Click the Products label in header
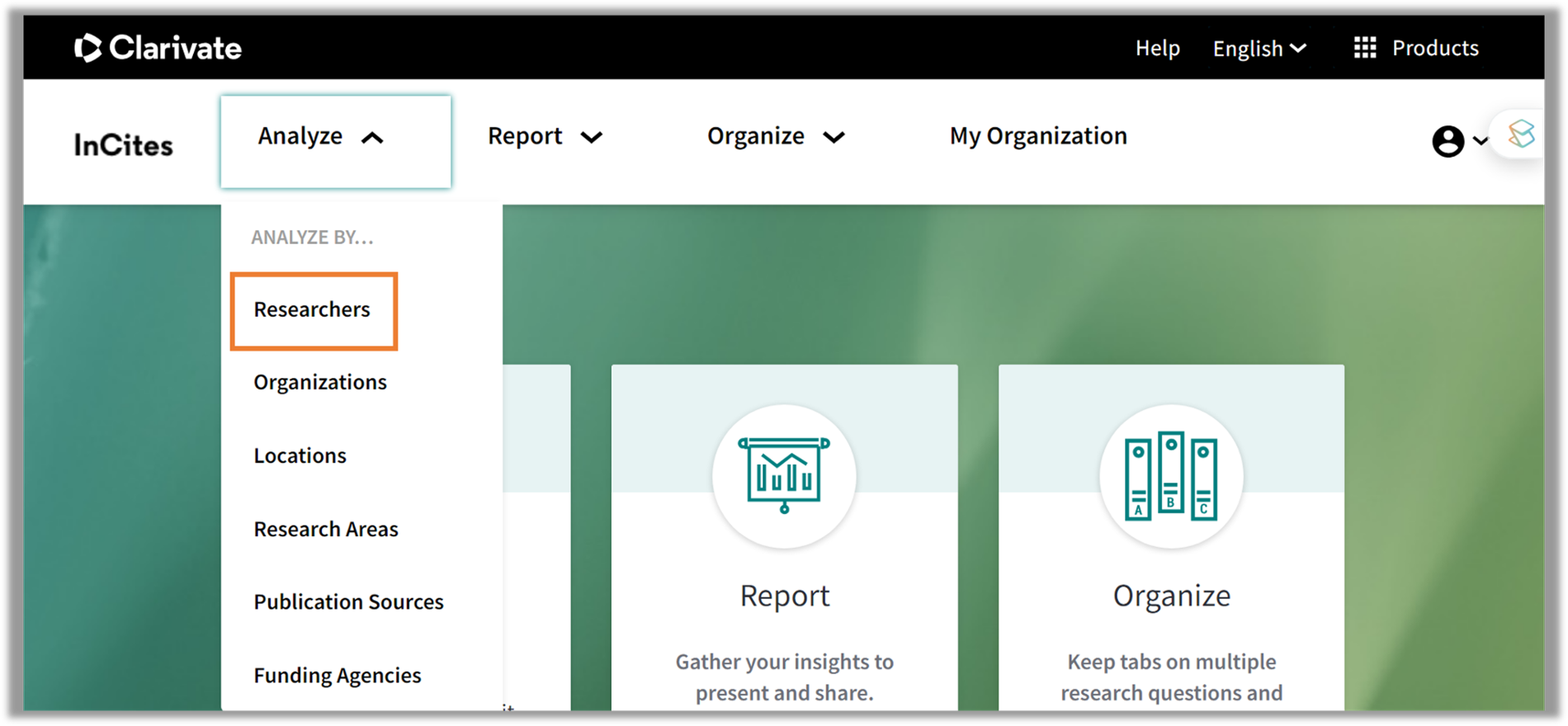 click(1435, 48)
